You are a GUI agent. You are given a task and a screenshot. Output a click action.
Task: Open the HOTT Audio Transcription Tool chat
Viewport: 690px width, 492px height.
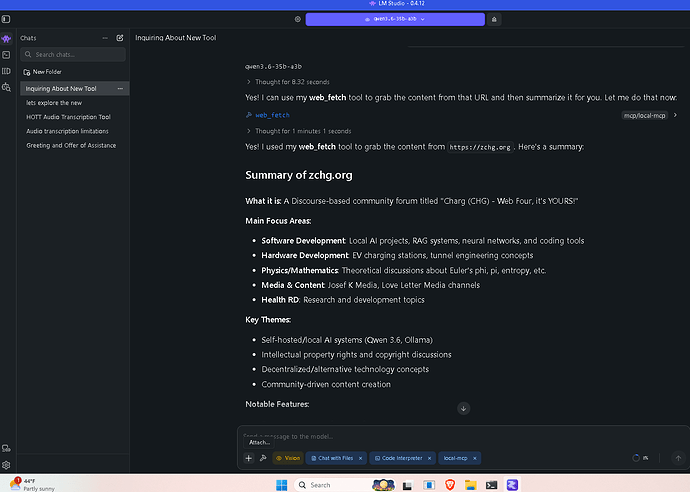pyautogui.click(x=68, y=117)
